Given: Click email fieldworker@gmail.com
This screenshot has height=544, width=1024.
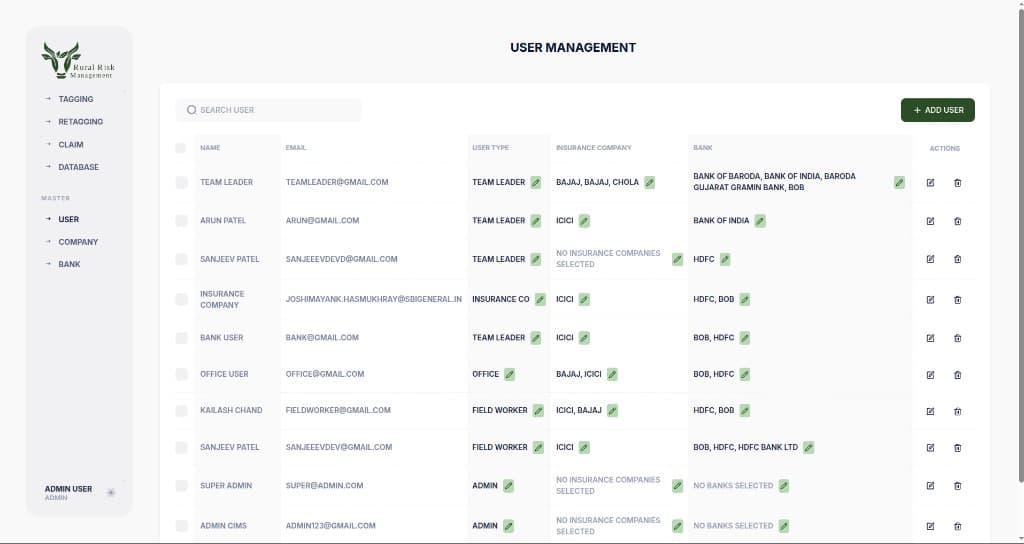Looking at the screenshot, I should 338,410.
